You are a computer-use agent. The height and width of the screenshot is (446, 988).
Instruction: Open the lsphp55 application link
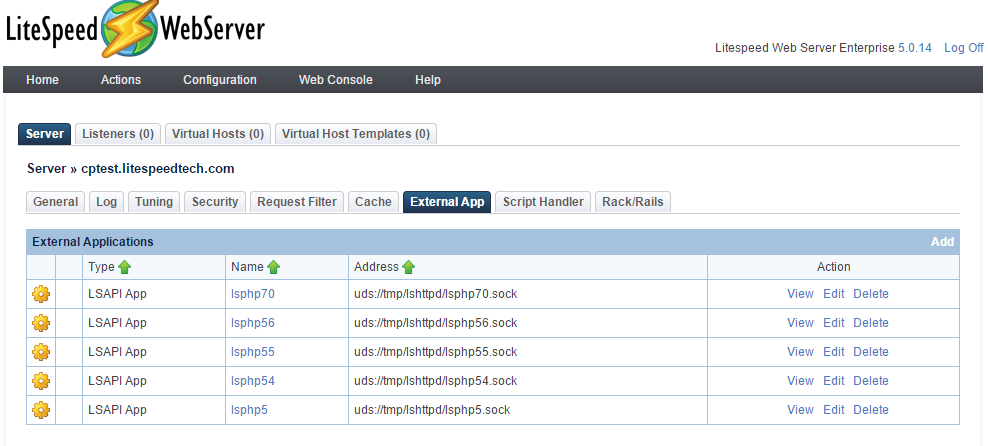click(x=253, y=352)
